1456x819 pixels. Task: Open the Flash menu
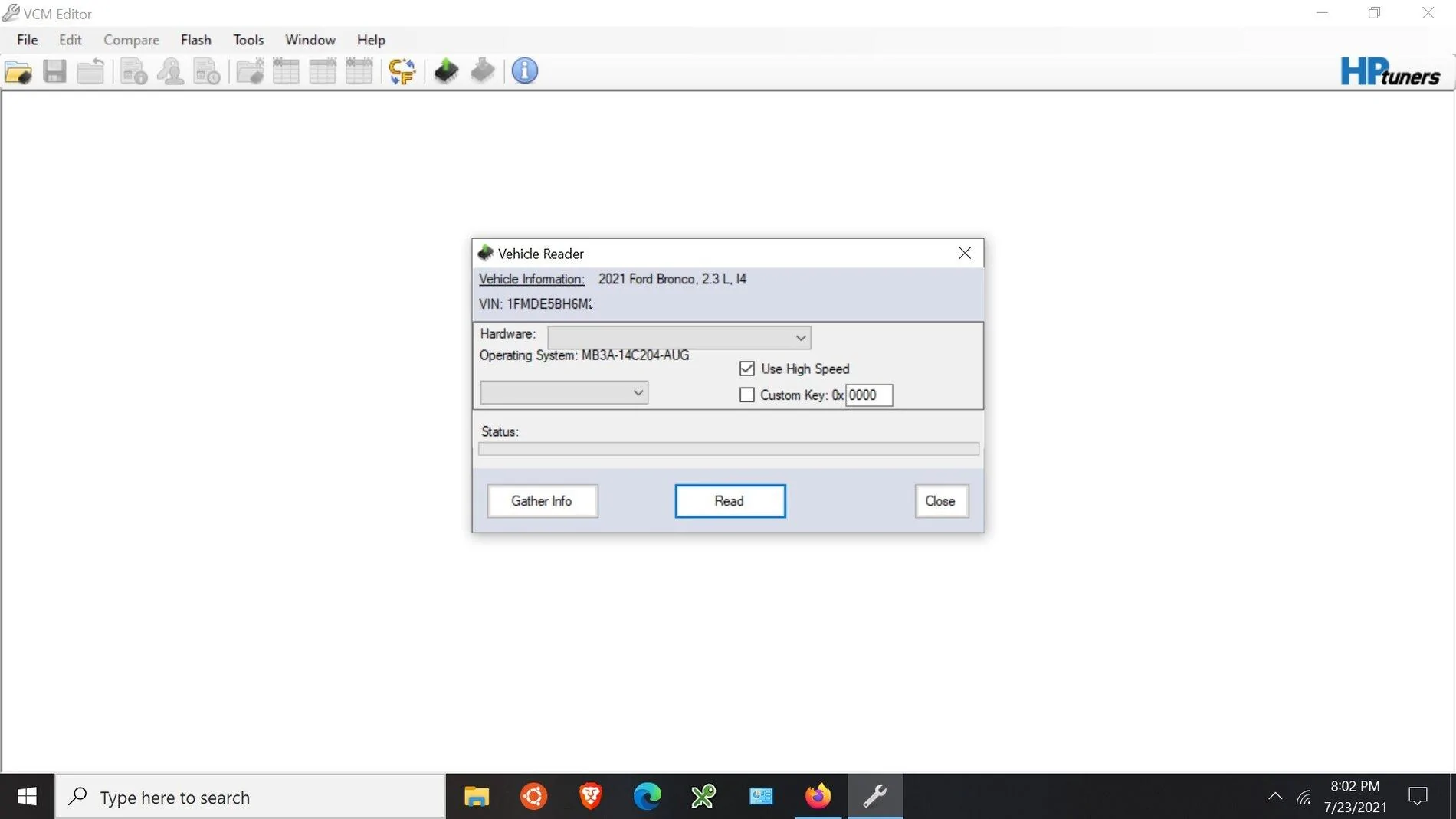[195, 40]
